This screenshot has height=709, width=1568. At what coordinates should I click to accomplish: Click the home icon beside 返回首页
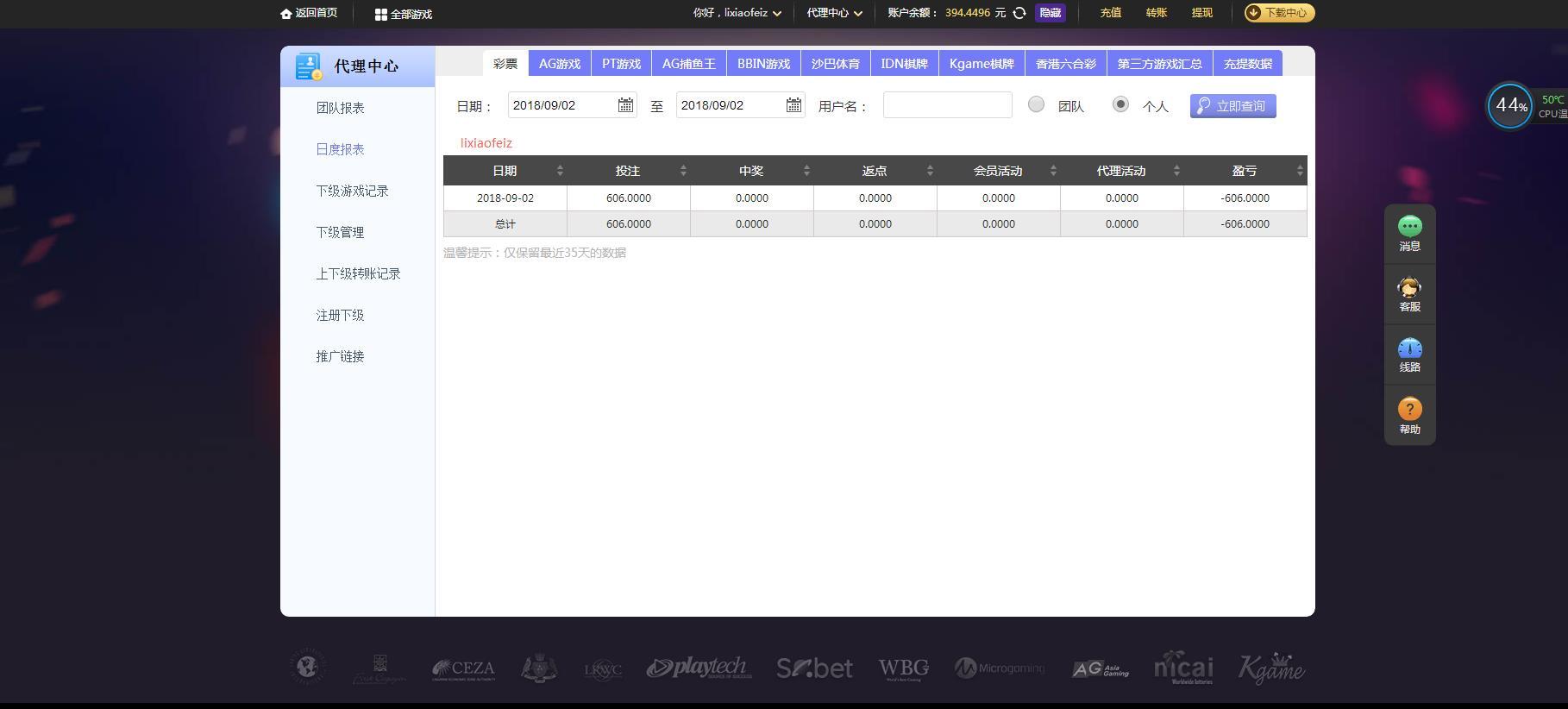[286, 14]
